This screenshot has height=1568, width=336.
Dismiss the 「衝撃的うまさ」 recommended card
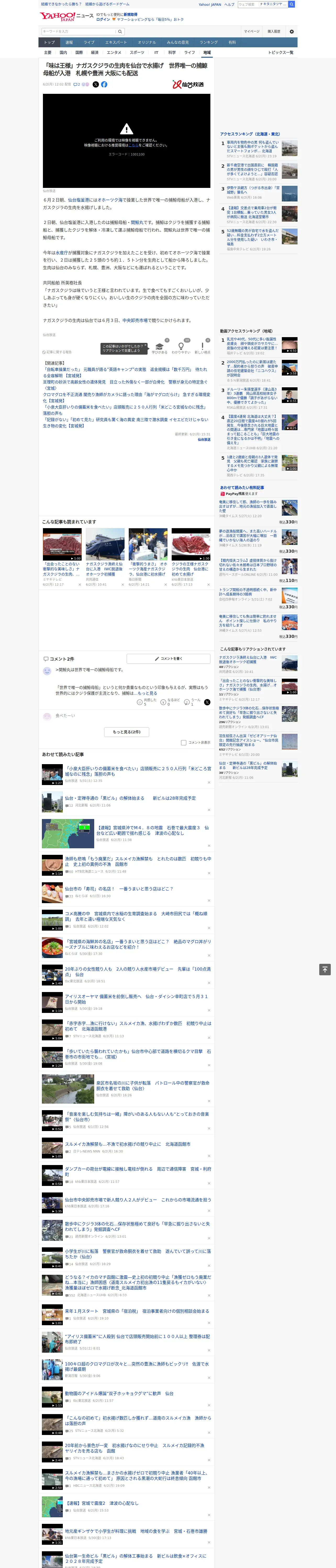tap(165, 584)
